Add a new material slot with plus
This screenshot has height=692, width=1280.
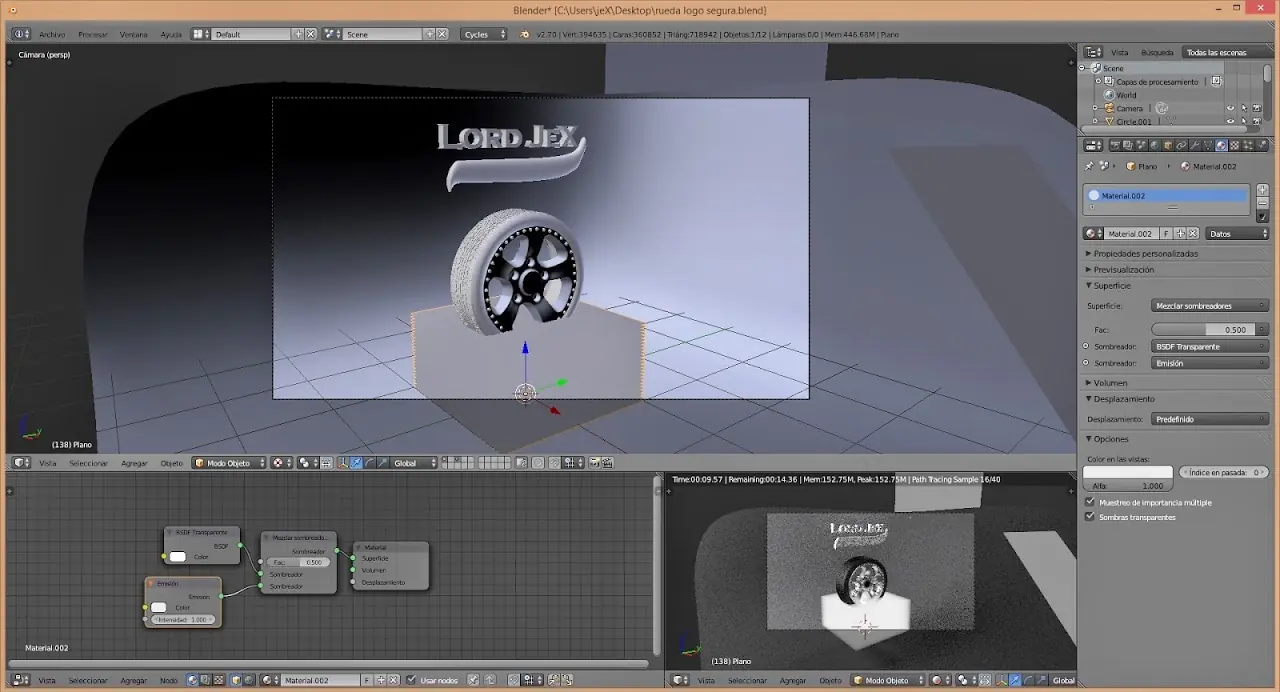(x=1262, y=189)
